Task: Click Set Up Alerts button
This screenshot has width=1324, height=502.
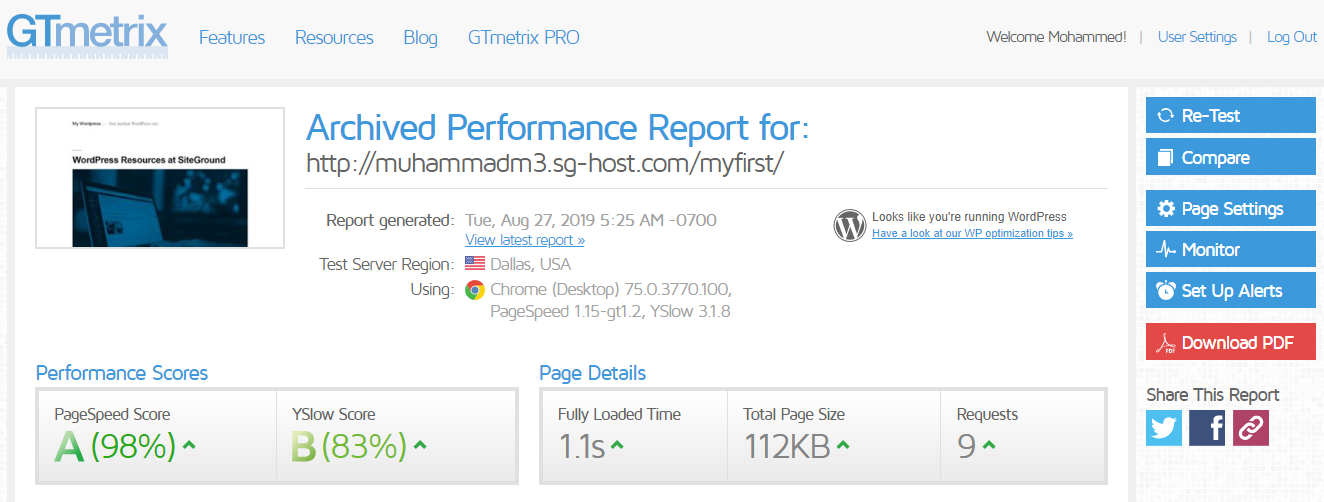Action: click(x=1231, y=290)
